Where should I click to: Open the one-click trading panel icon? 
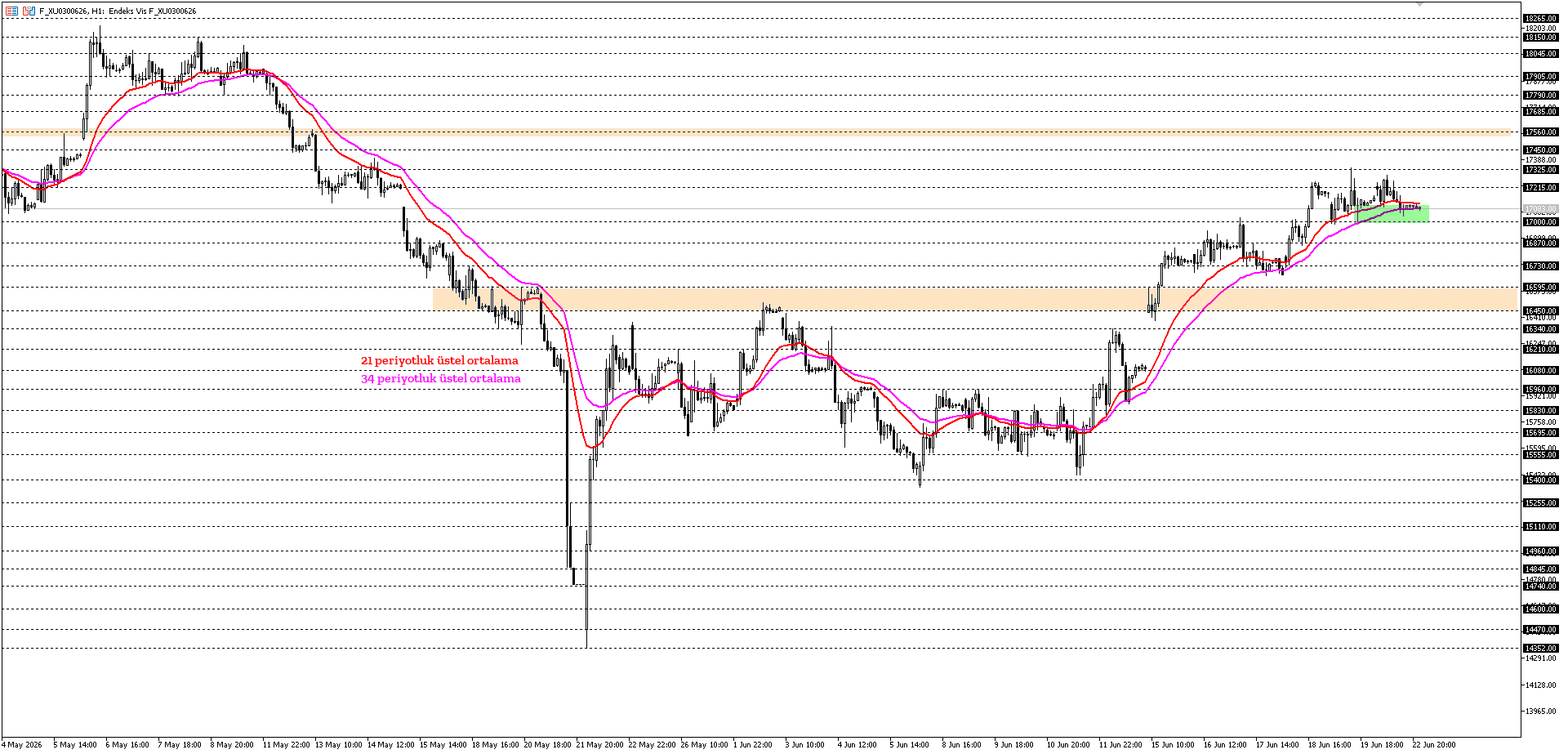coord(11,11)
